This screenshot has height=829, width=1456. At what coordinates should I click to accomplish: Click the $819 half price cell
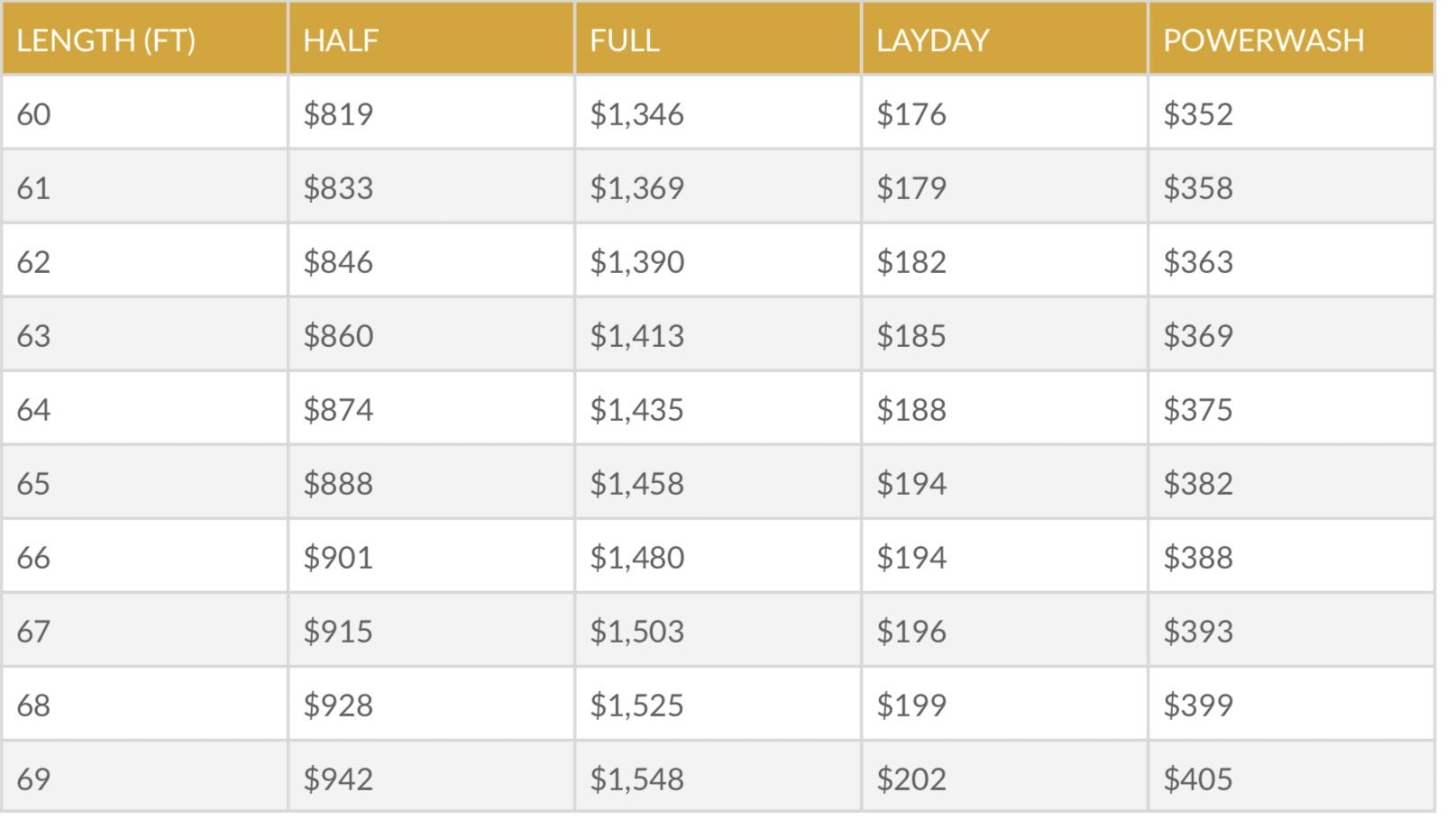tap(338, 114)
